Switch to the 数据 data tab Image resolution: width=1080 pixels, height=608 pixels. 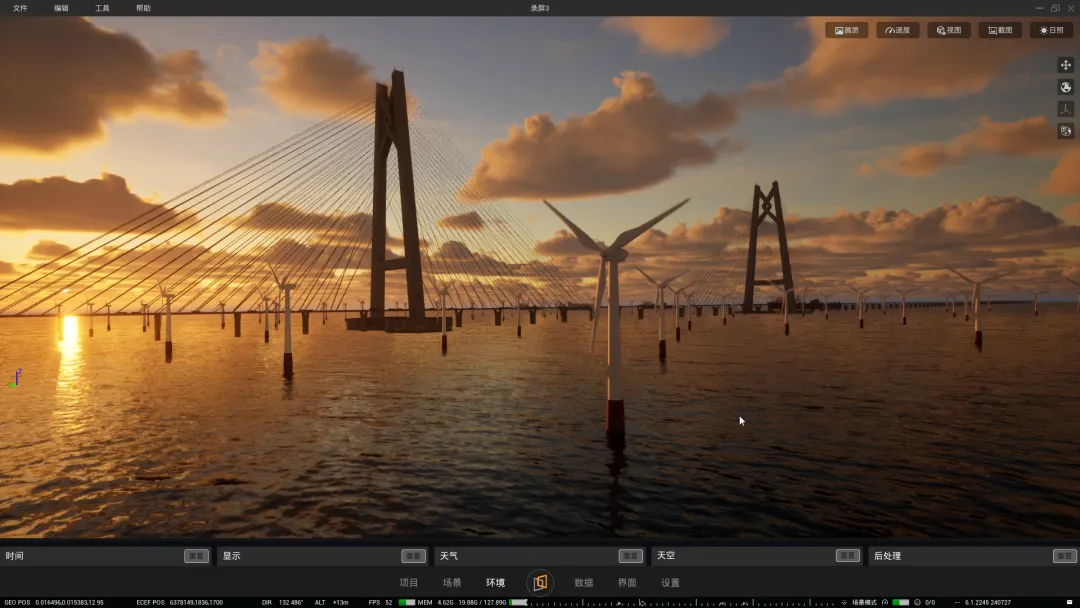(x=583, y=583)
